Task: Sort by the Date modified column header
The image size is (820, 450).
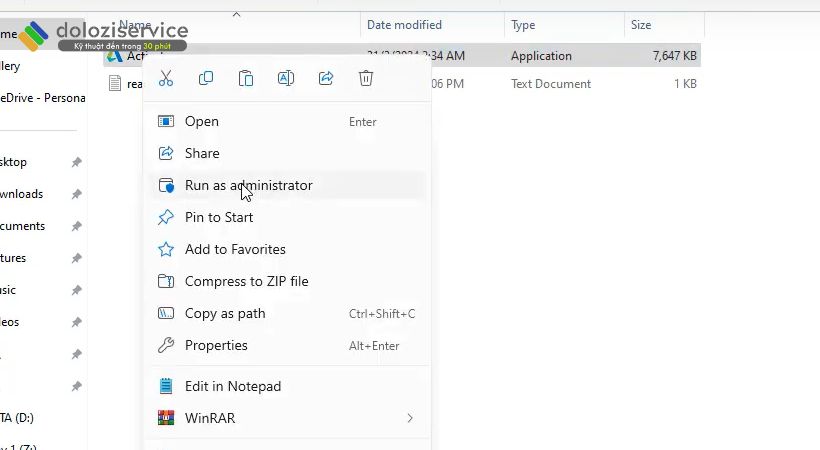Action: click(x=404, y=25)
